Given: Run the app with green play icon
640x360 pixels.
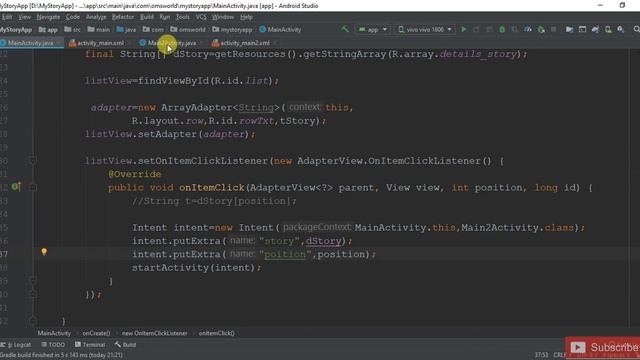Looking at the screenshot, I should (464, 29).
